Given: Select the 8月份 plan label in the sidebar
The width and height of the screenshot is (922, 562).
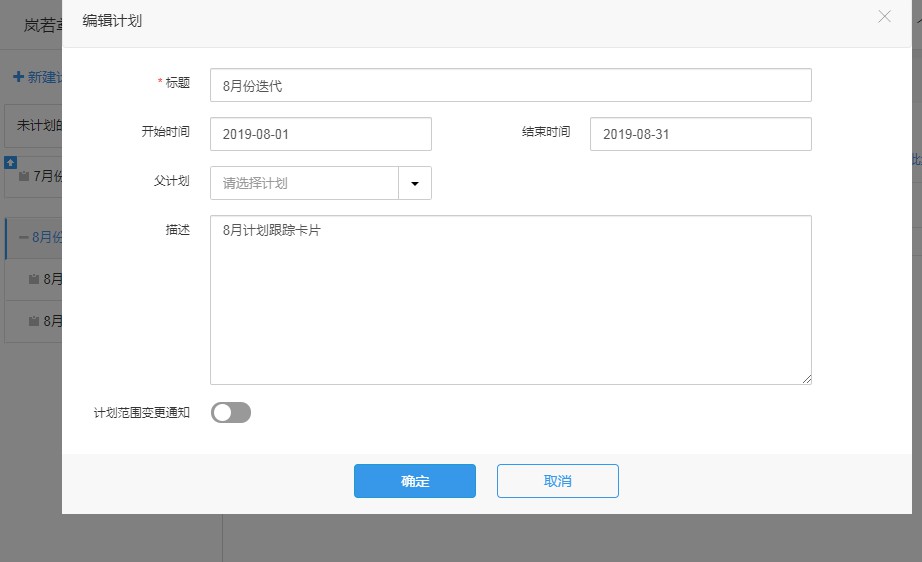Looking at the screenshot, I should [47, 238].
